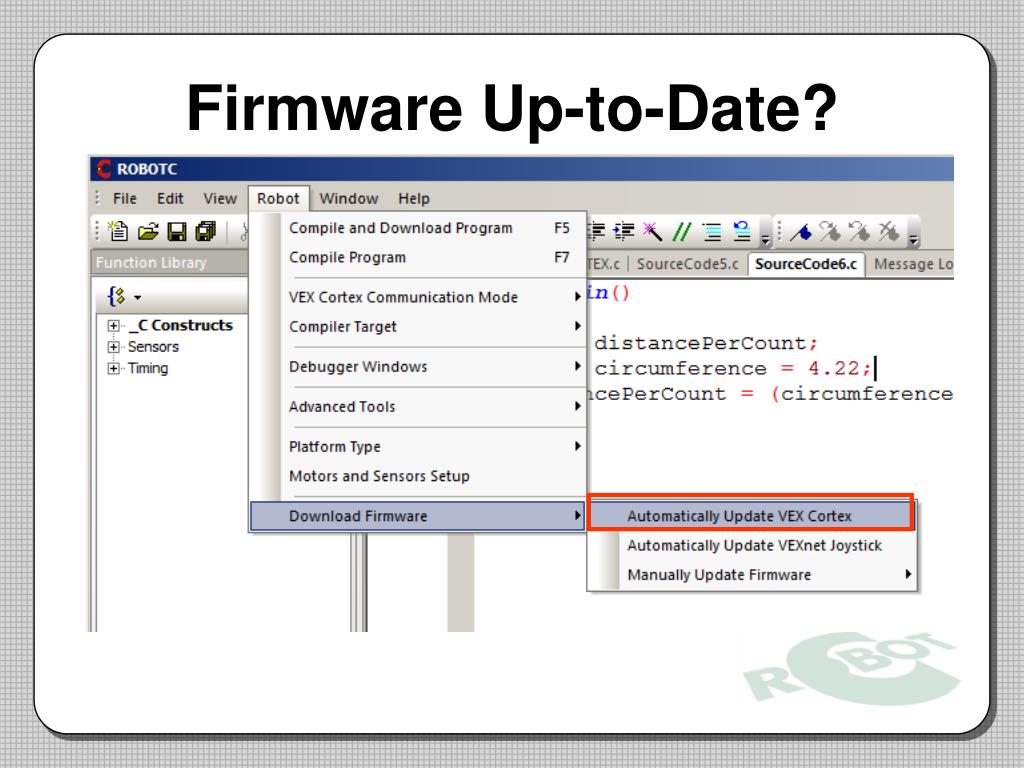Viewport: 1024px width, 768px height.
Task: Click the value 4.22 in code
Action: click(834, 369)
